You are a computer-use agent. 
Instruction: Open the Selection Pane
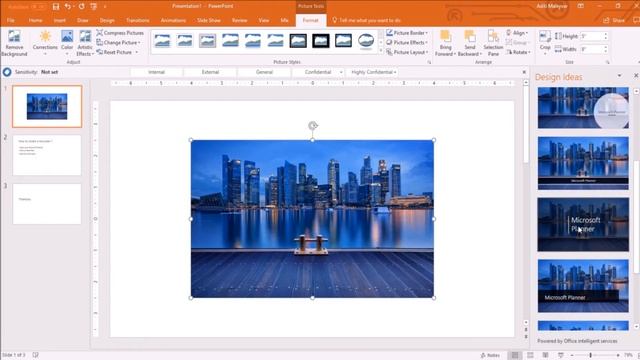[x=493, y=42]
